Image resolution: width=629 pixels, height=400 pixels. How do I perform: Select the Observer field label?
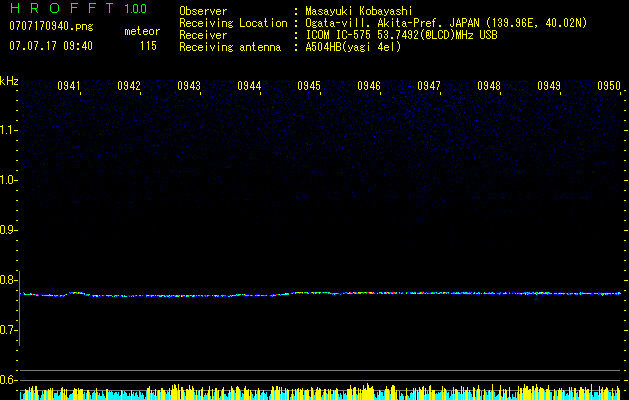[x=203, y=11]
